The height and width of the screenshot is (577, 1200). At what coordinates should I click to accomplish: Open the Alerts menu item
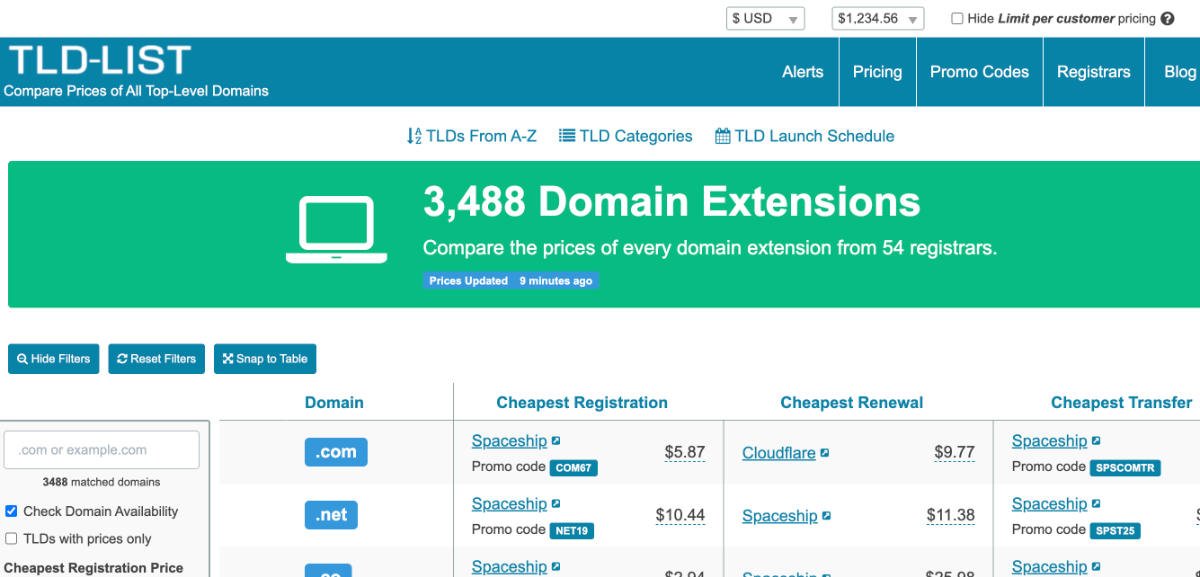[x=803, y=72]
